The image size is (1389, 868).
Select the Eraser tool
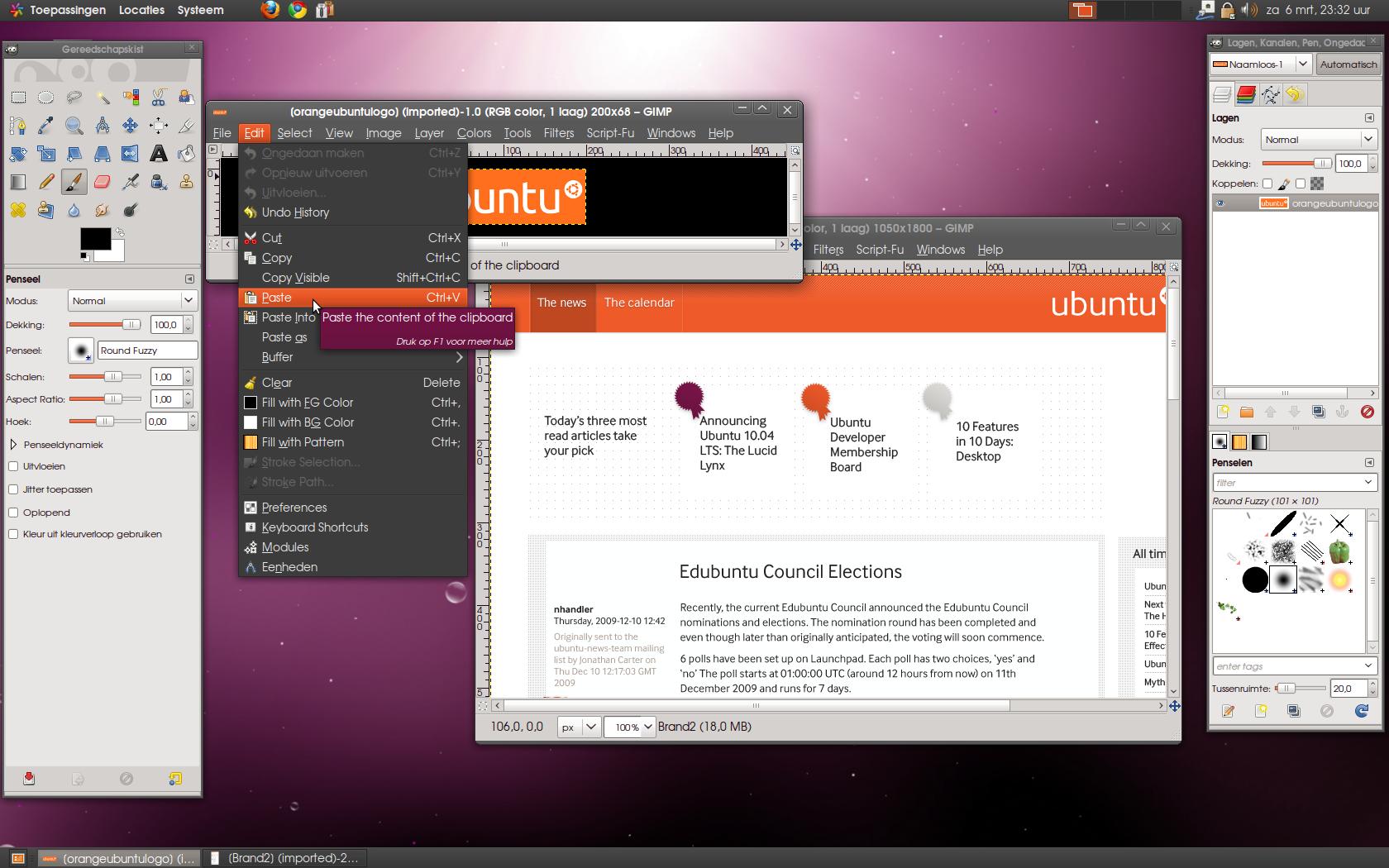pyautogui.click(x=103, y=182)
